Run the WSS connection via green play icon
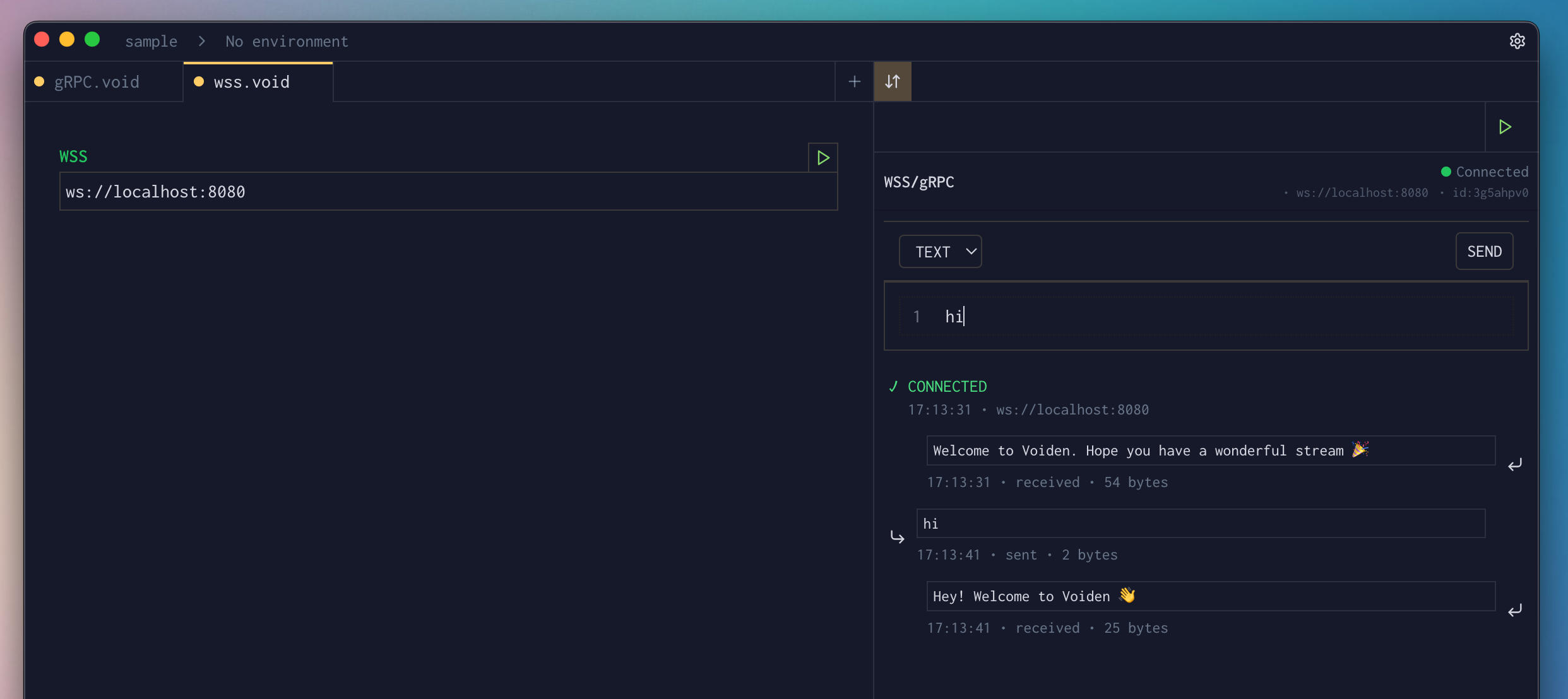1568x699 pixels. (x=823, y=157)
